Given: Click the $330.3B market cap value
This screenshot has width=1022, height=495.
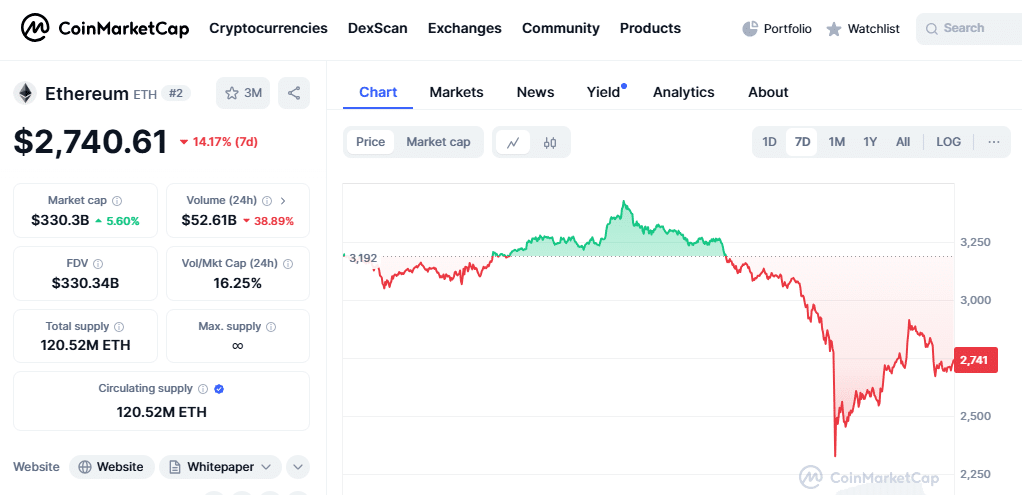Looking at the screenshot, I should 60,220.
